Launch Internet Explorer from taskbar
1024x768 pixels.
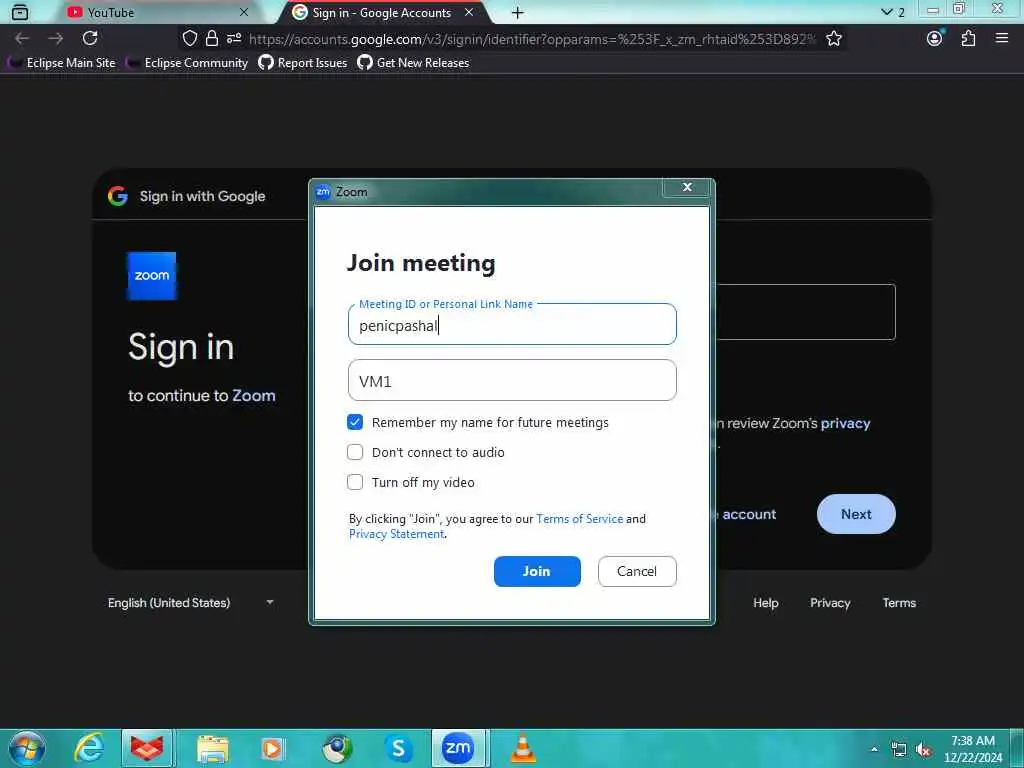tap(89, 748)
